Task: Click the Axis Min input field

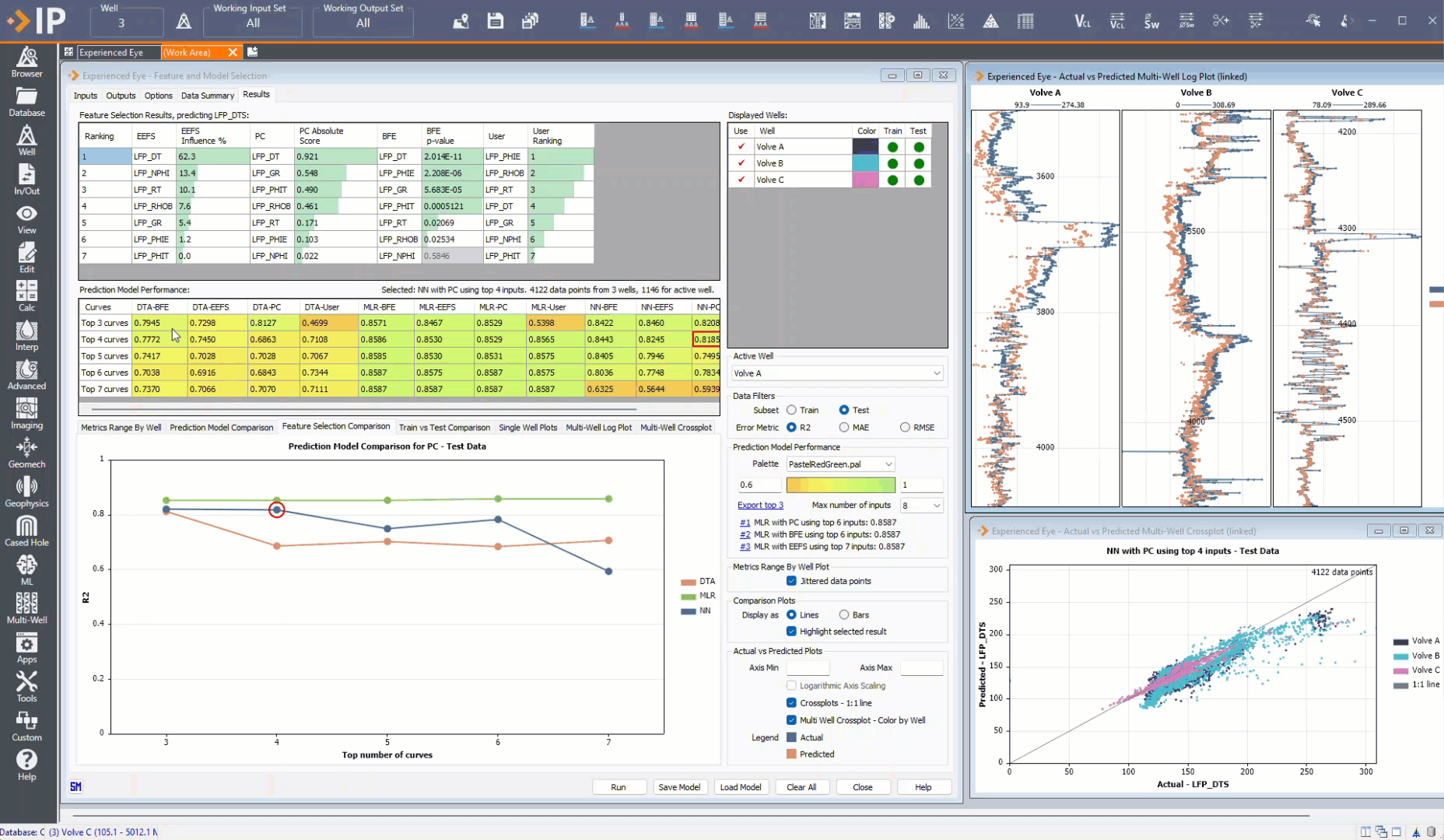Action: [808, 668]
